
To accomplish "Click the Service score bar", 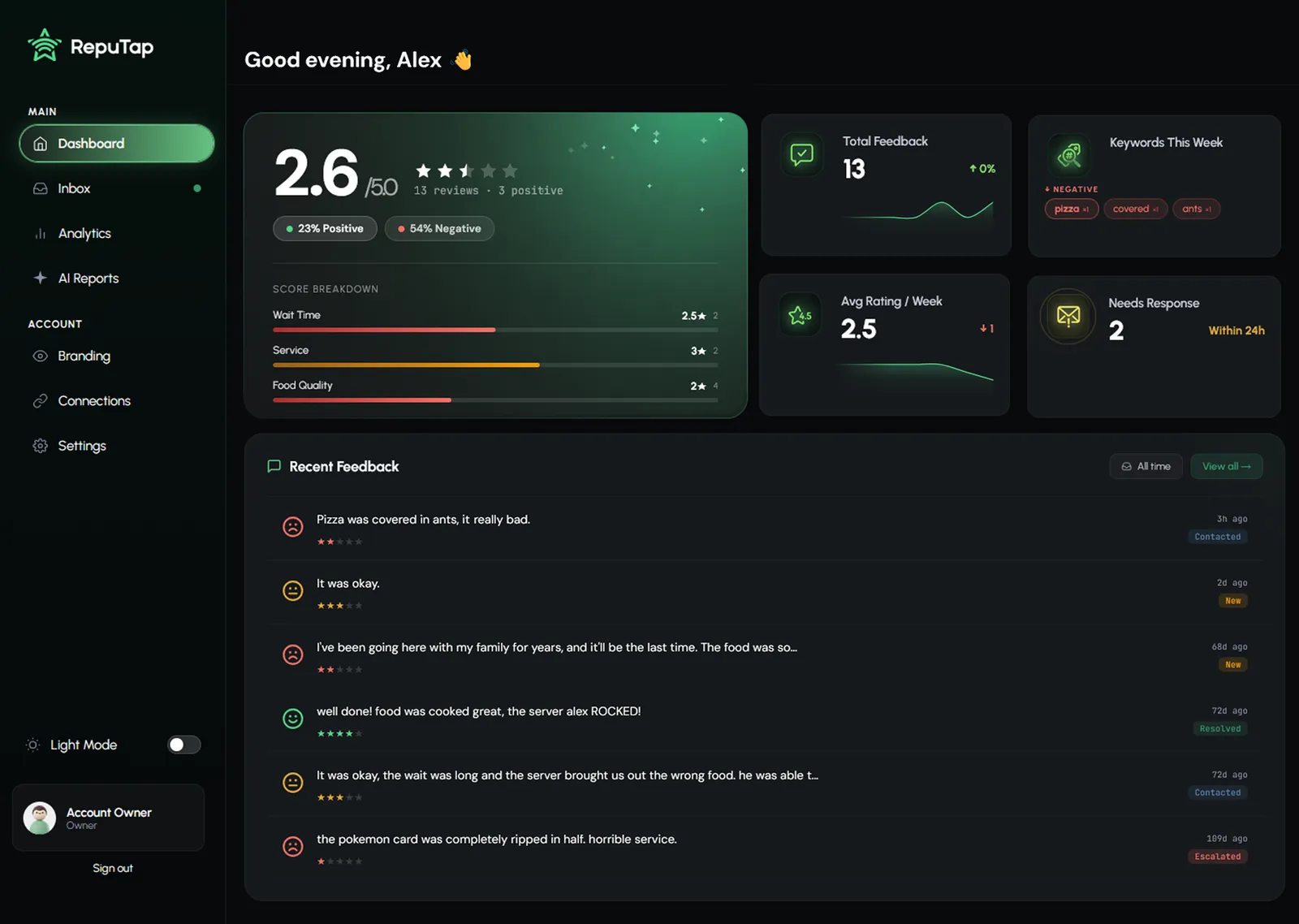I will (495, 365).
